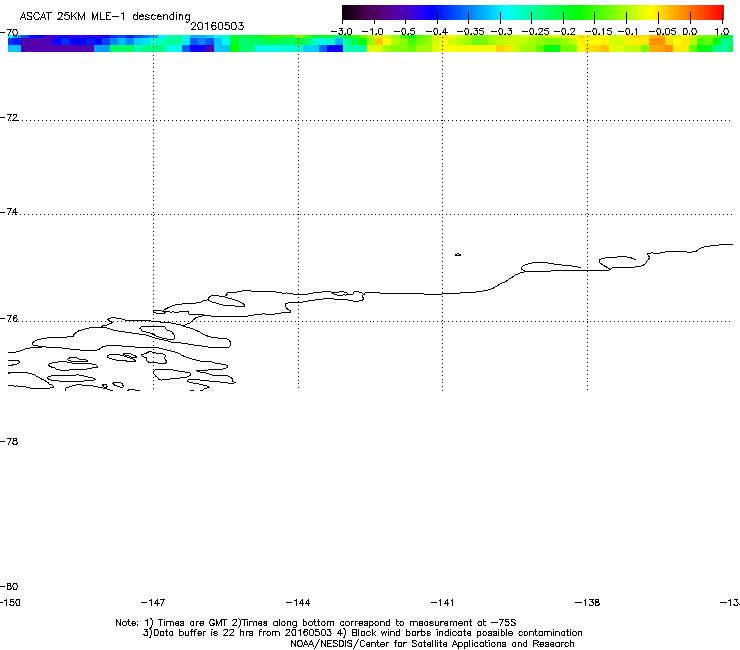This screenshot has width=740, height=650.
Task: Click the color scale label "0.0"
Action: 690,32
